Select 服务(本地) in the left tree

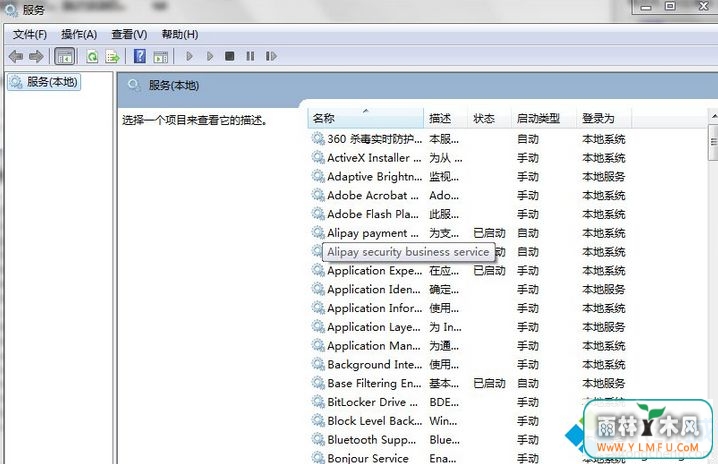[x=44, y=82]
